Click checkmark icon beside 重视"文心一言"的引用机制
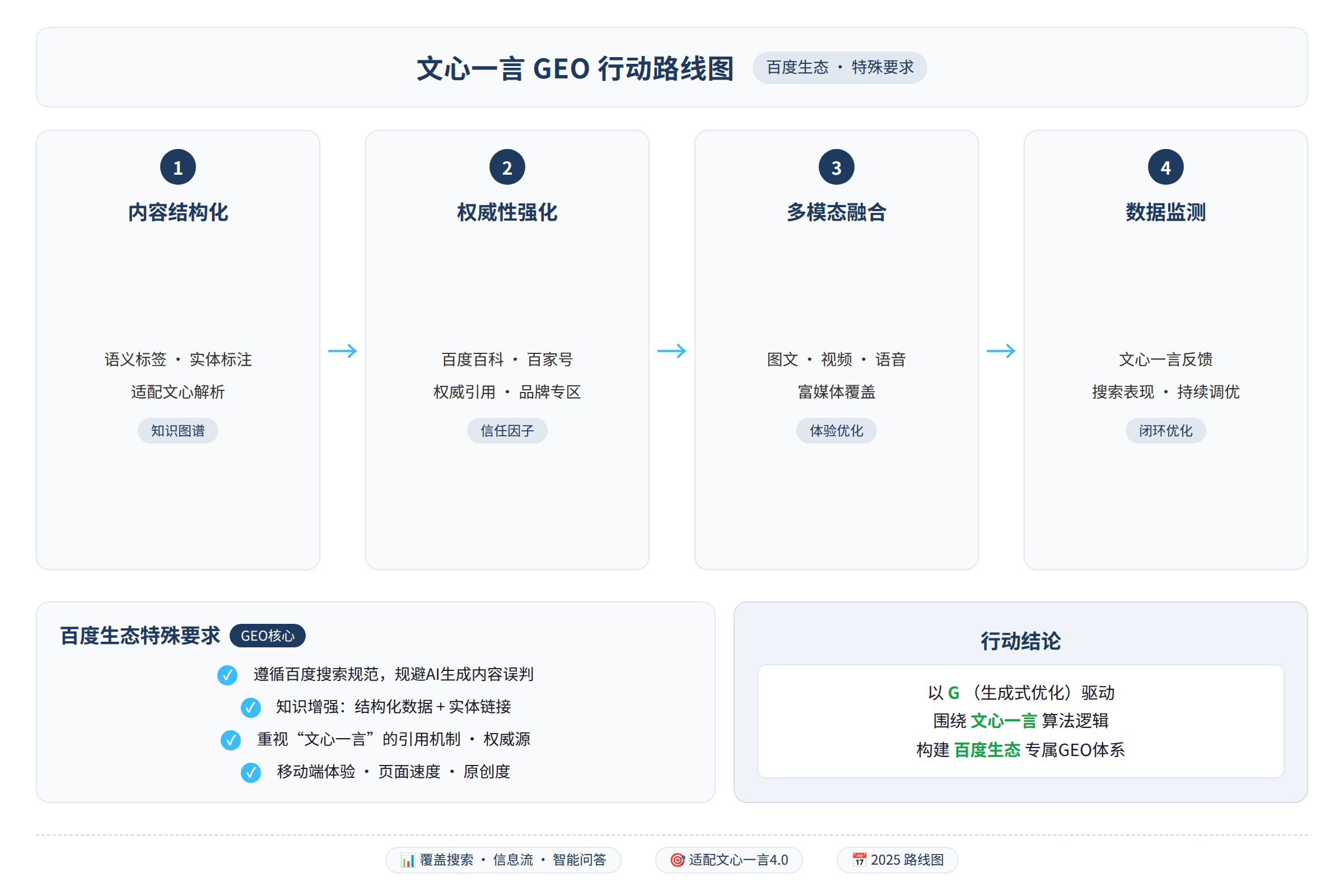Image resolution: width=1344 pixels, height=896 pixels. tap(230, 740)
